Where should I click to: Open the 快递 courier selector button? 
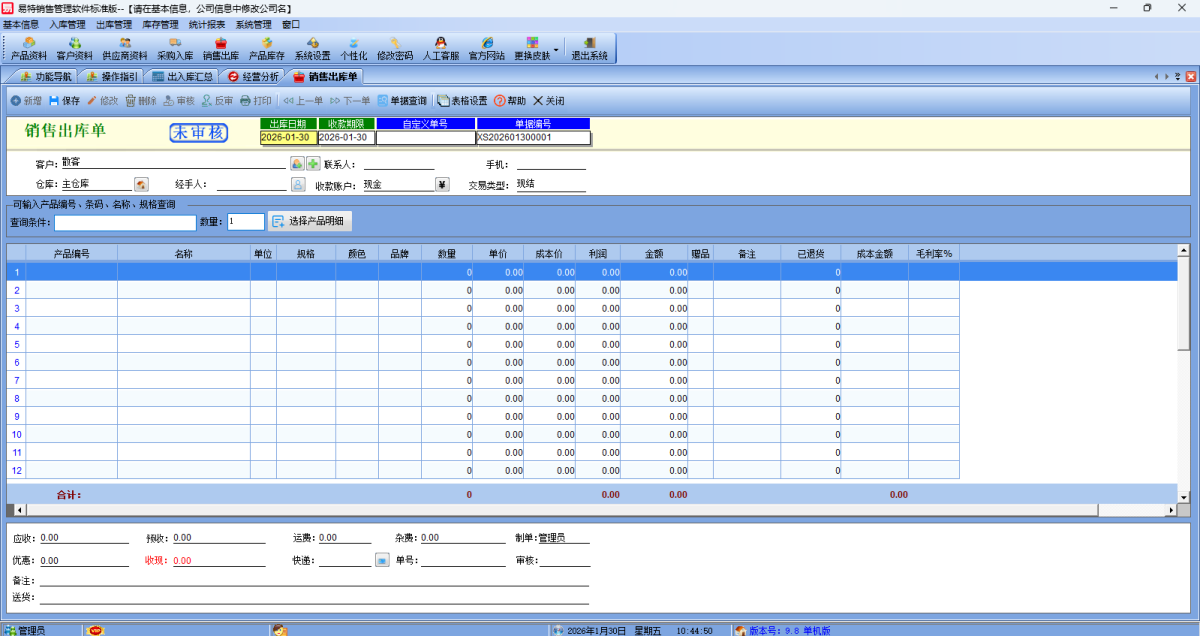tap(382, 560)
